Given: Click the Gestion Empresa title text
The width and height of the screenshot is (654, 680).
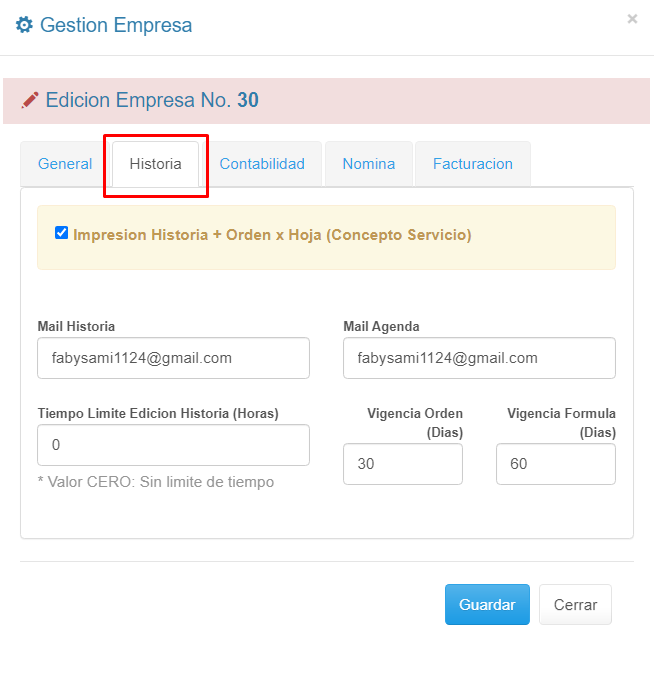Looking at the screenshot, I should pyautogui.click(x=116, y=25).
